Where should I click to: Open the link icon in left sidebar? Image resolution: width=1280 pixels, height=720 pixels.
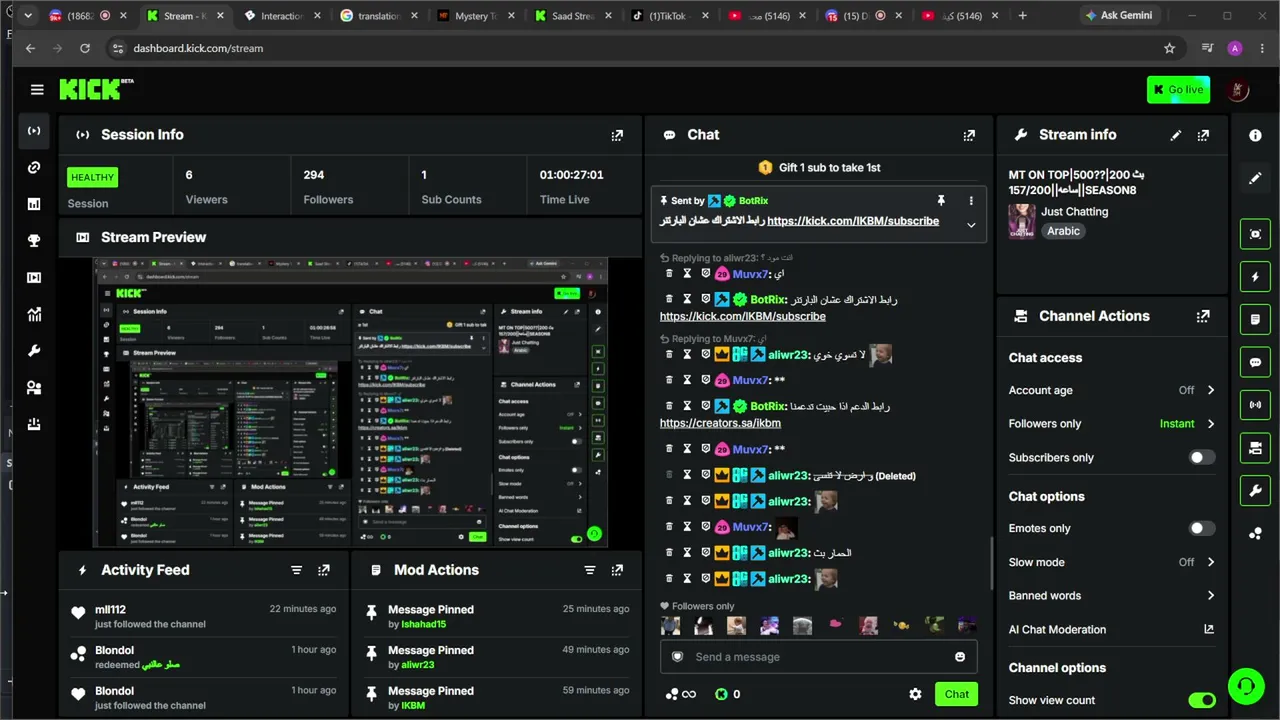tap(34, 168)
